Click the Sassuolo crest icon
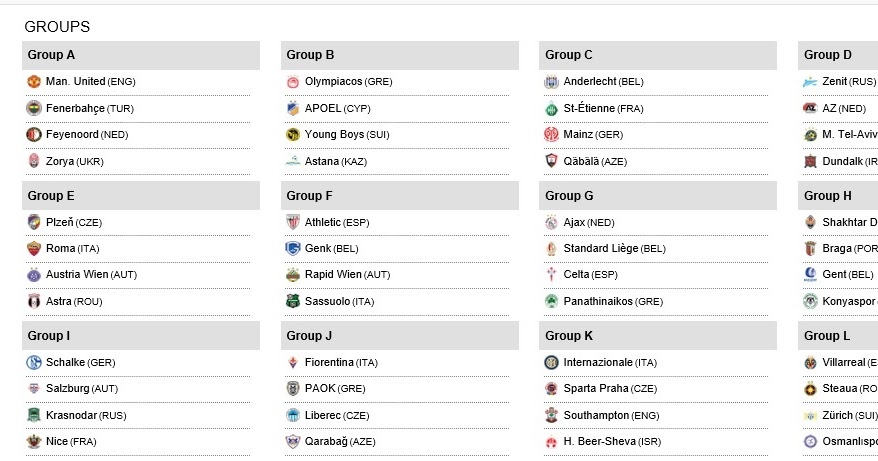The image size is (878, 461). [293, 301]
